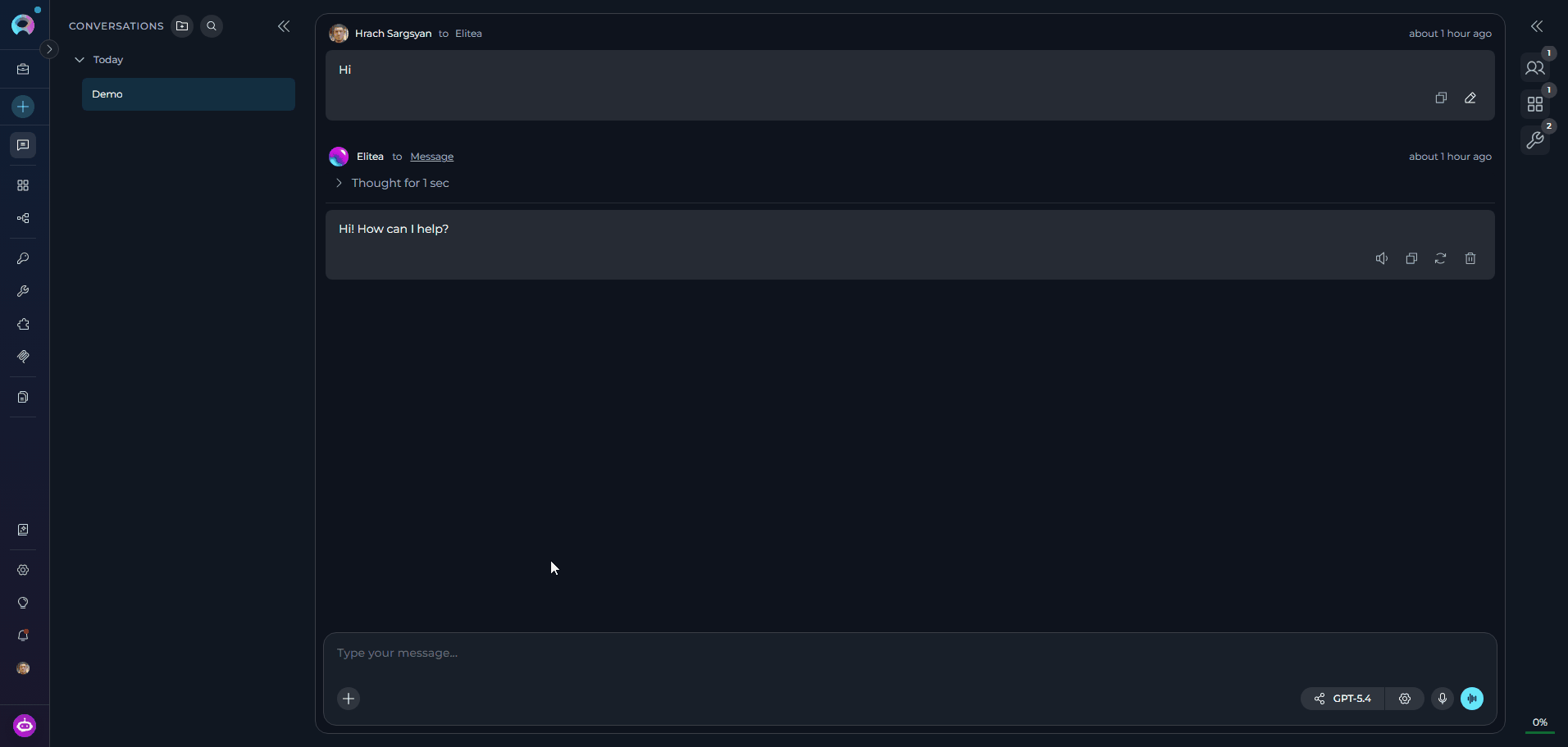The image size is (1568, 747).
Task: Click the microphone dictation button
Action: pos(1443,699)
